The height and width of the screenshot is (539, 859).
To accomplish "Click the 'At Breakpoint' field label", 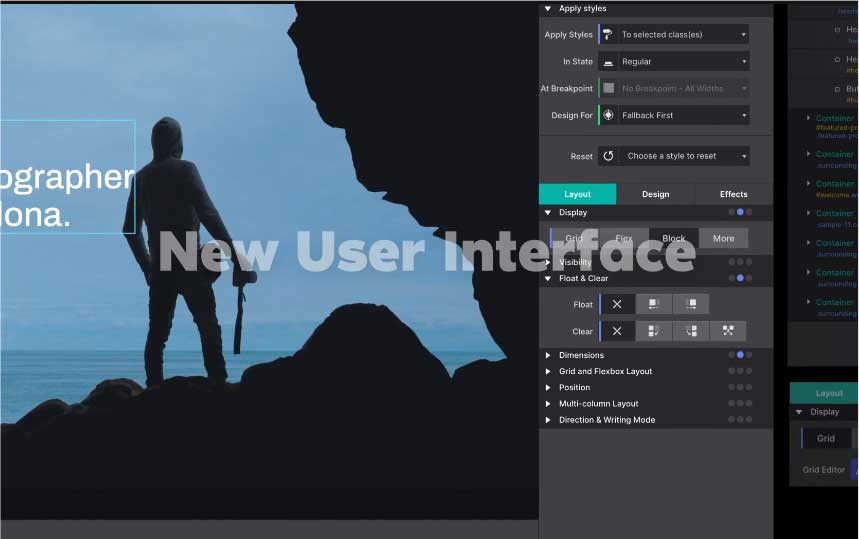I will 566,88.
